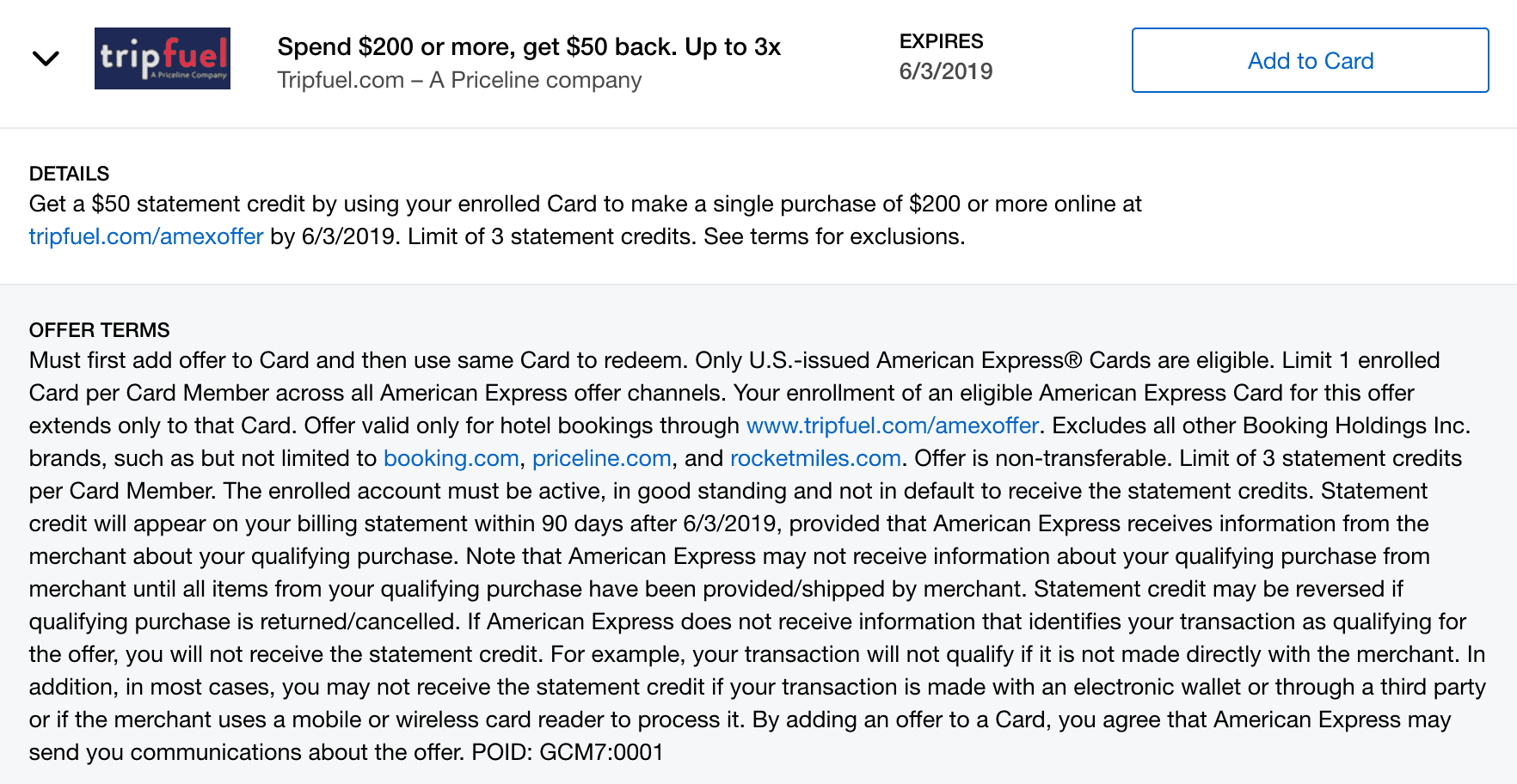
Task: Click the 6/3/2019 date under EXPIRES
Action: click(945, 71)
